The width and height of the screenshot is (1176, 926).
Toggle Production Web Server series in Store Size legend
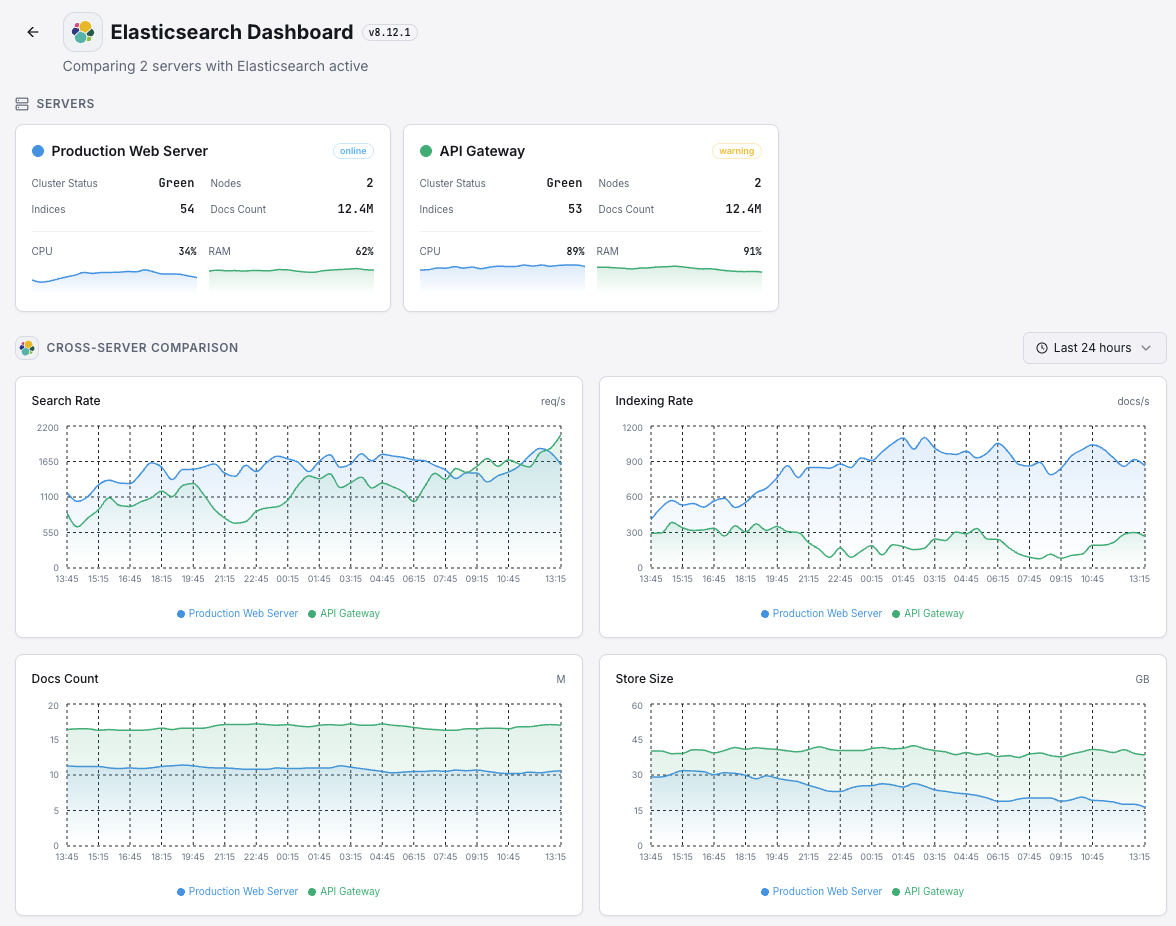point(820,891)
